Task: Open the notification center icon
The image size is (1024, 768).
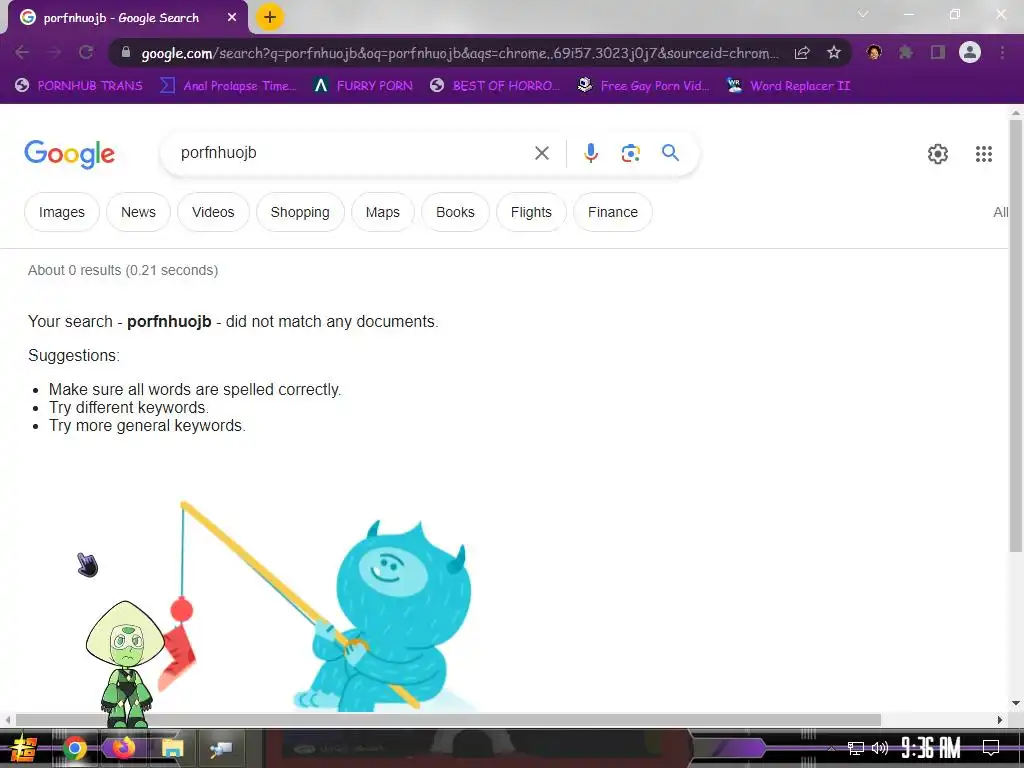Action: [991, 748]
